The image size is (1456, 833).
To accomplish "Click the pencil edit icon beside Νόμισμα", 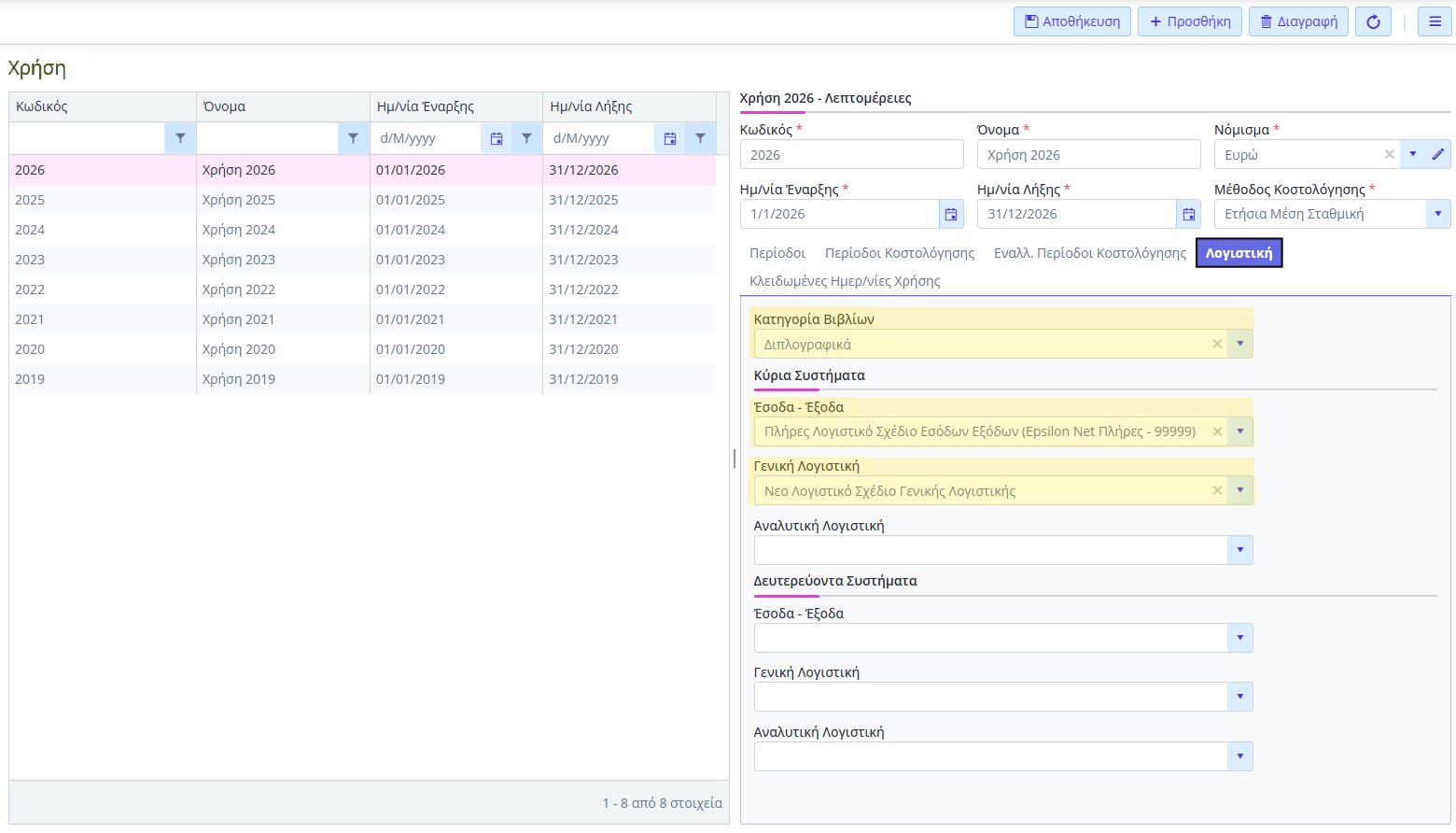I will coord(1438,154).
